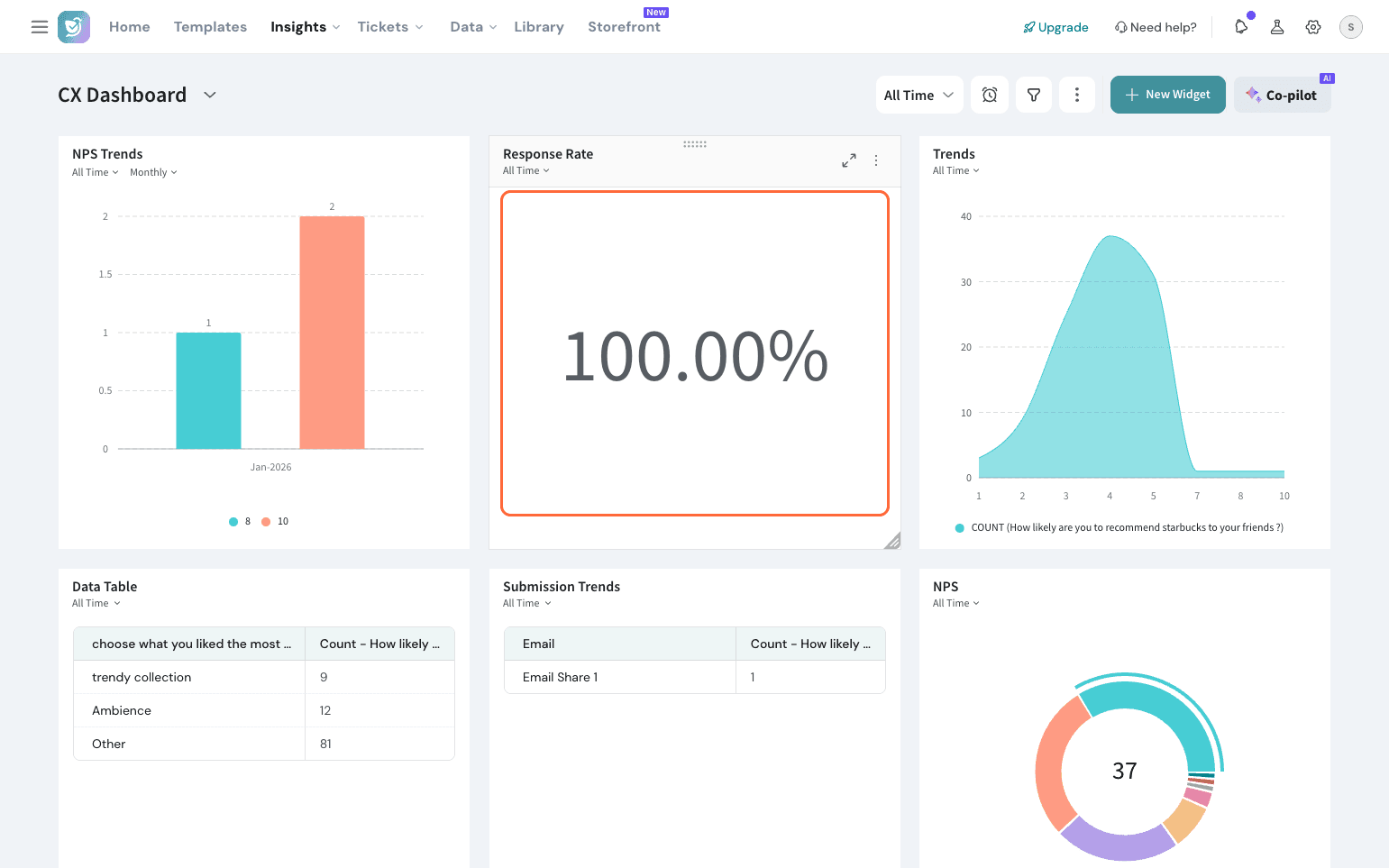
Task: Toggle the orange 10 legend series
Action: point(275,522)
